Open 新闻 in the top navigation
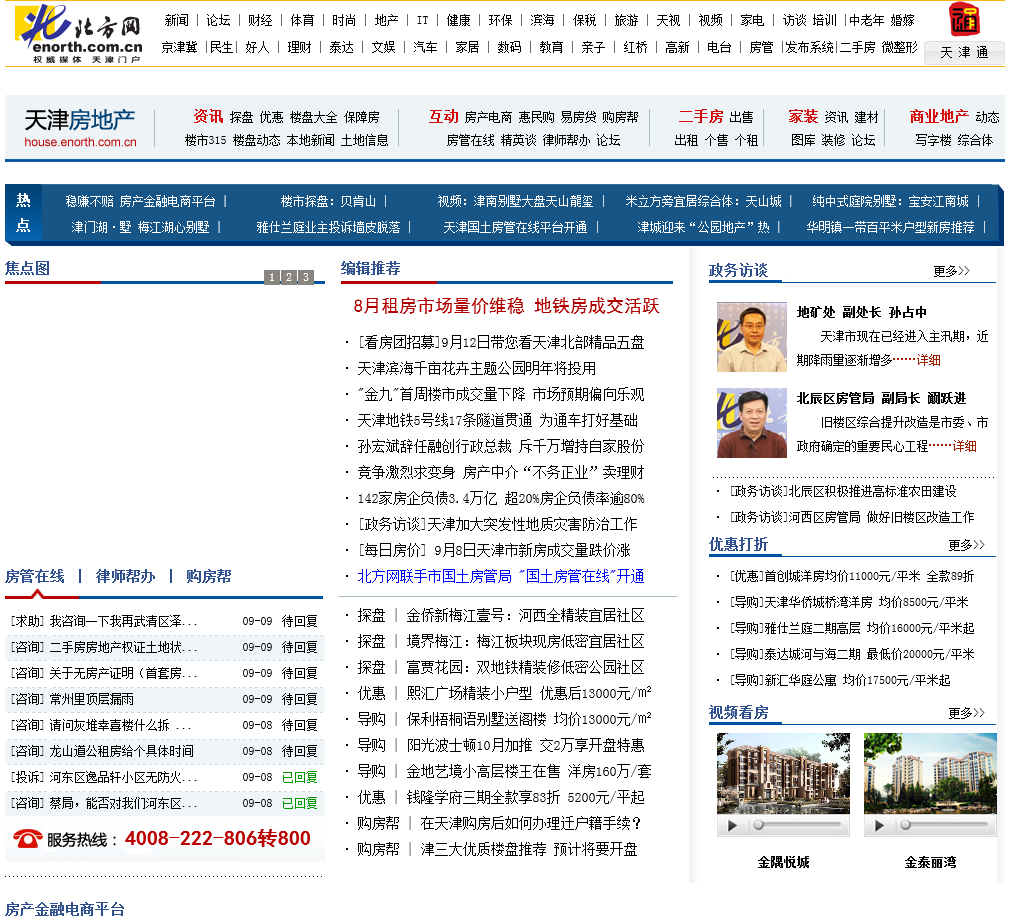 tap(176, 20)
